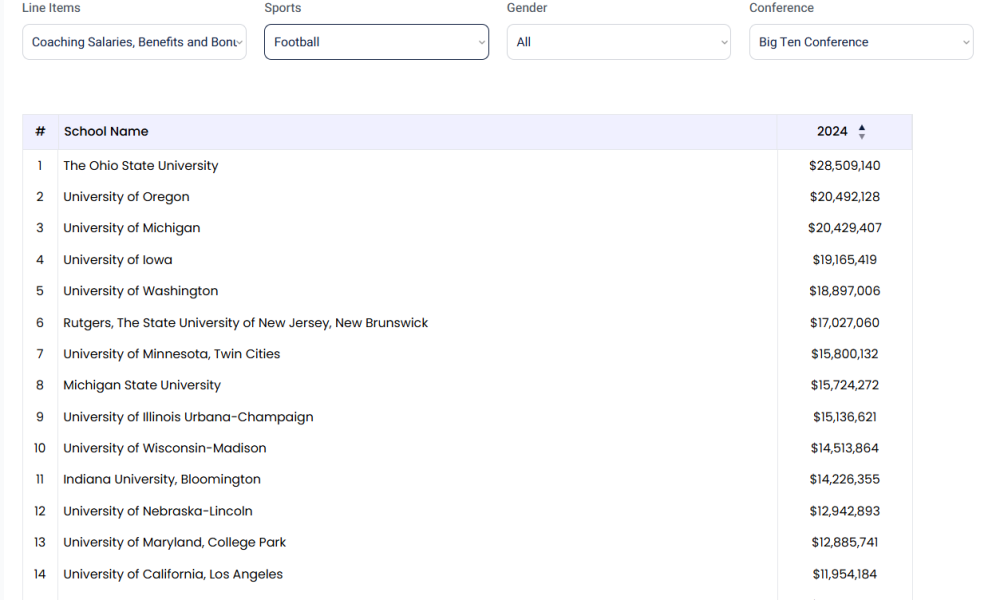Click Michigan State University name
This screenshot has height=600, width=1000.
[x=142, y=385]
